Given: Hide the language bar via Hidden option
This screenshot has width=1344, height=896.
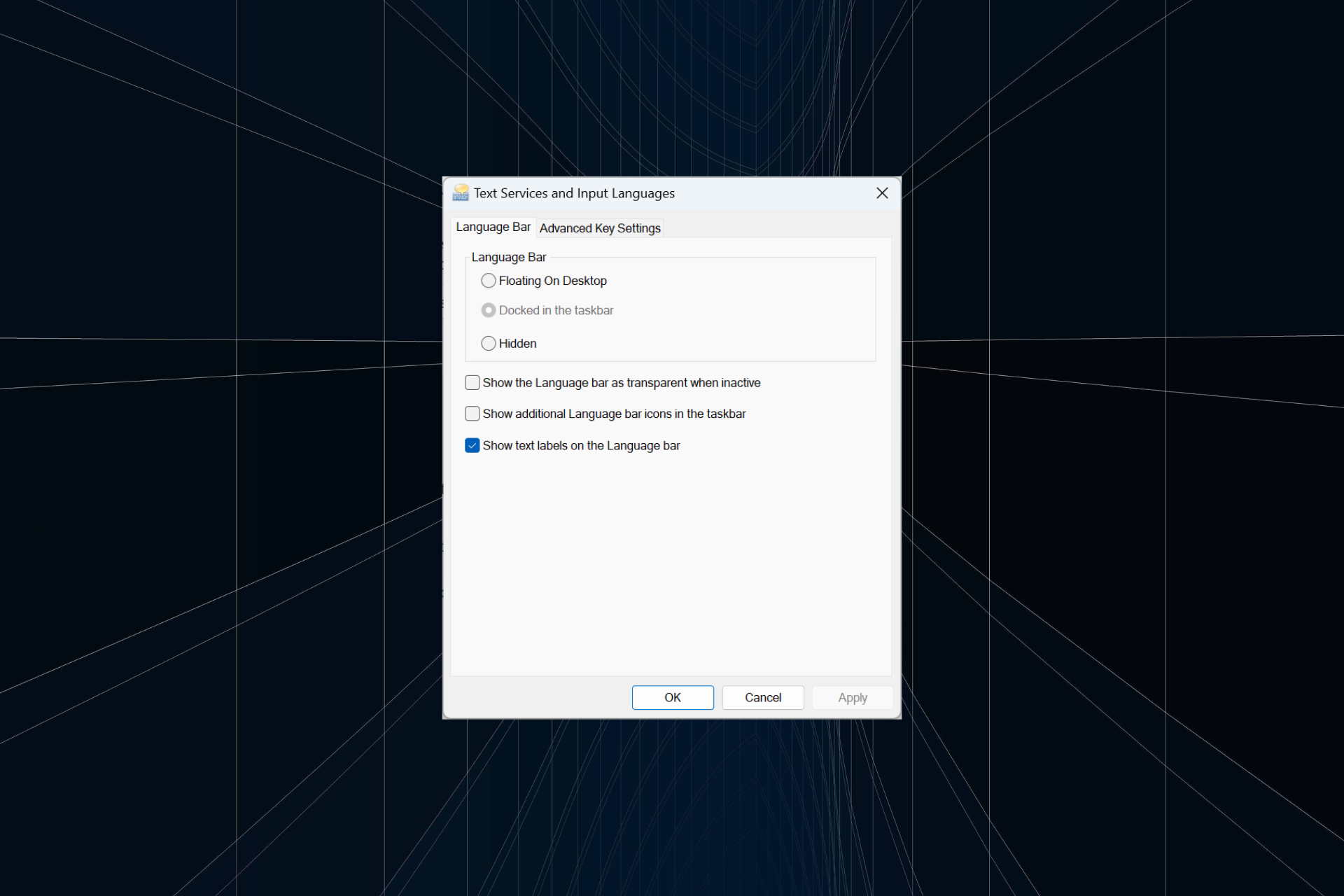Looking at the screenshot, I should (x=488, y=343).
